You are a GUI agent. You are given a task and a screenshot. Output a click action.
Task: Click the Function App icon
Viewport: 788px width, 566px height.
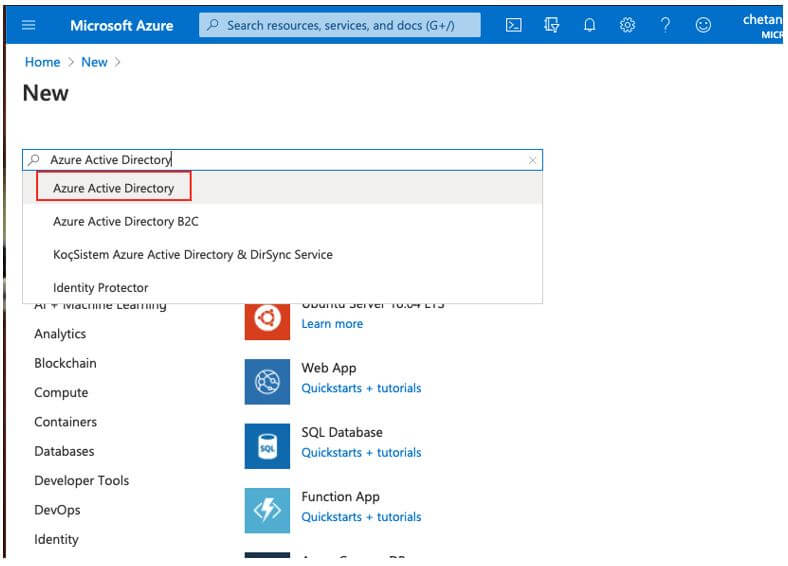(267, 511)
